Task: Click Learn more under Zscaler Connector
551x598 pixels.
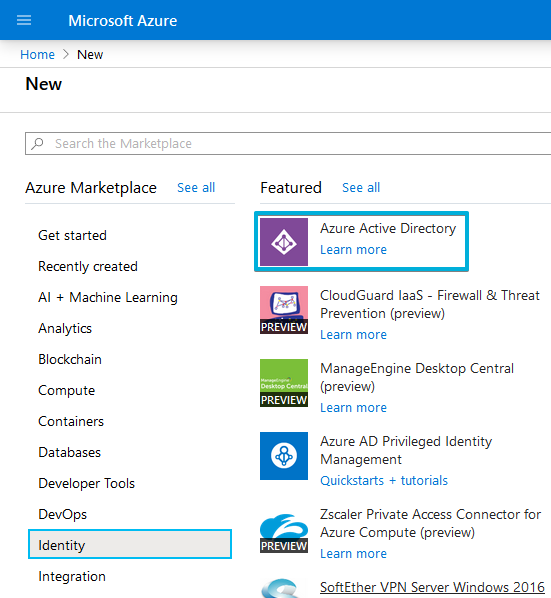Action: tap(353, 553)
